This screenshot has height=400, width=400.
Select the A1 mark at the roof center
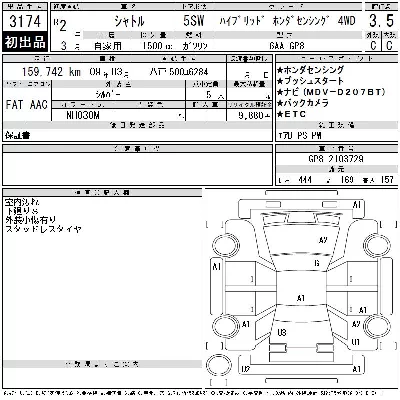(x=301, y=298)
